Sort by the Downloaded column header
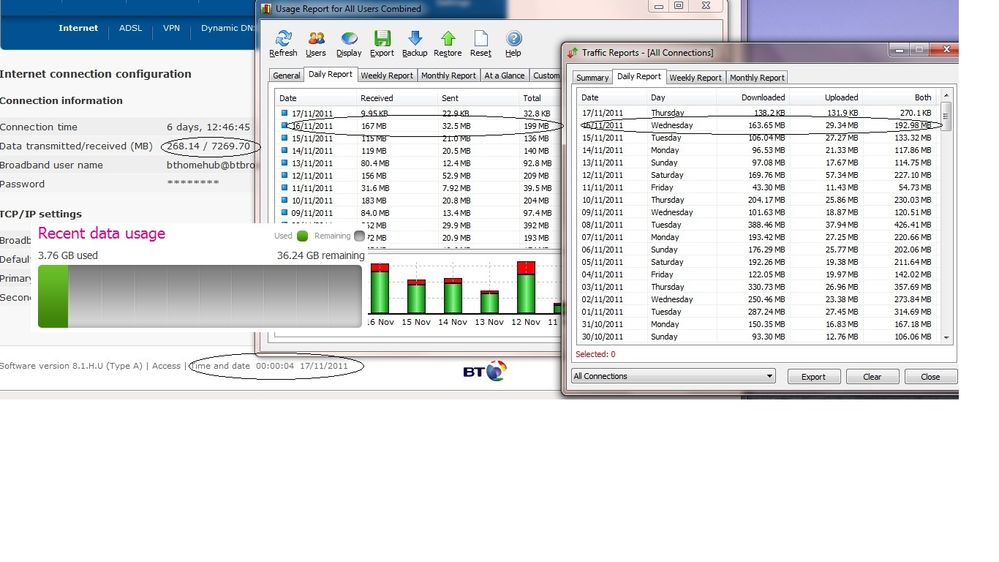The height and width of the screenshot is (562, 999). pos(764,97)
